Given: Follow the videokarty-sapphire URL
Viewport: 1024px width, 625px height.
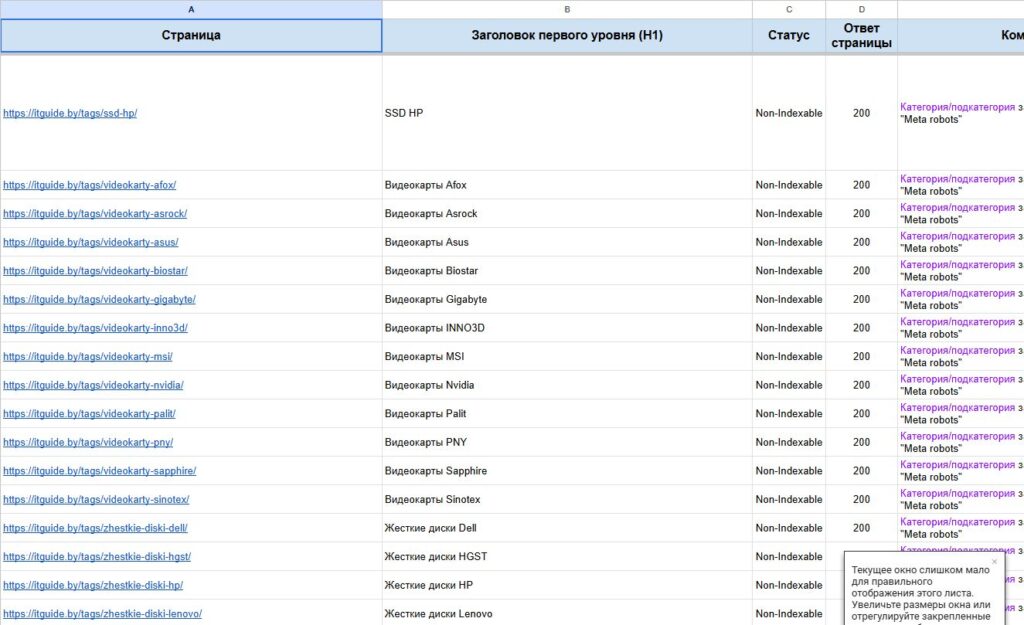Looking at the screenshot, I should click(99, 471).
